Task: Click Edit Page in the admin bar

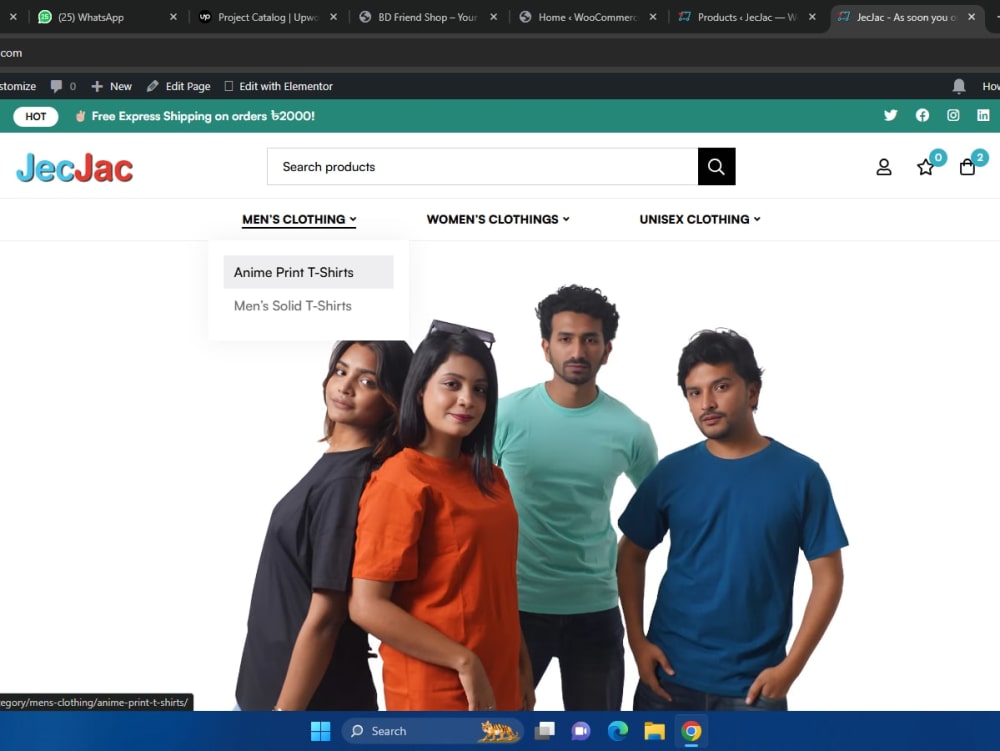Action: pos(179,86)
